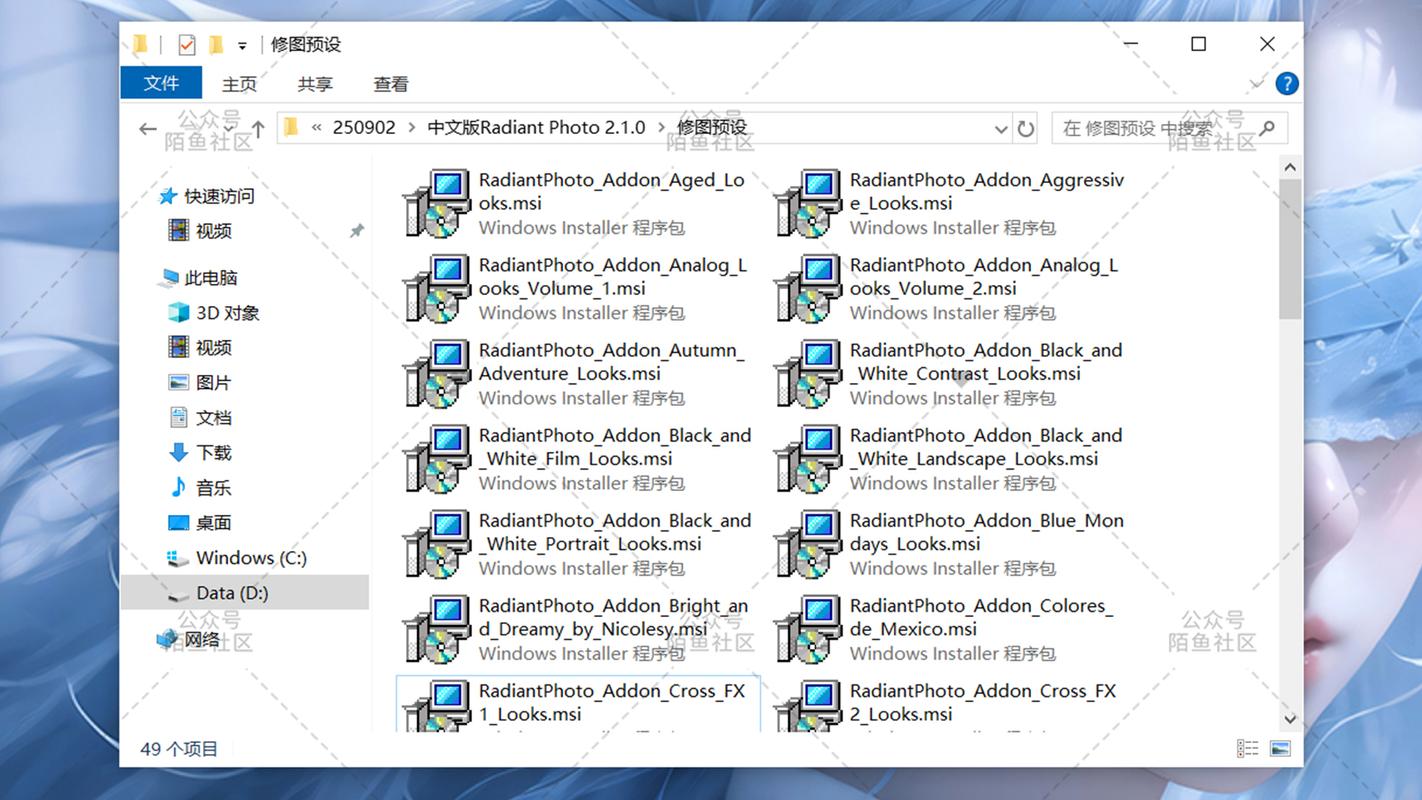Expand the ribbon with the chevron
The image size is (1422, 800).
click(x=1257, y=84)
